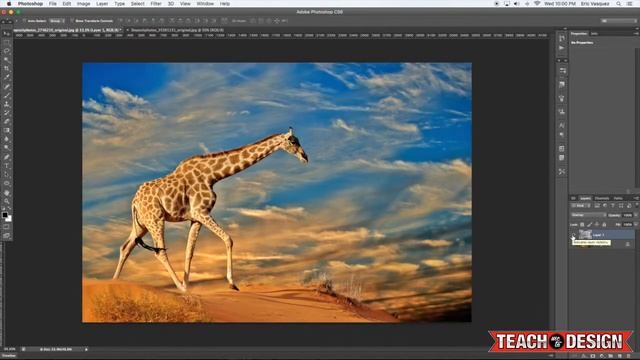This screenshot has width=640, height=360.
Task: Click the foreground color swatch
Action: click(4, 215)
